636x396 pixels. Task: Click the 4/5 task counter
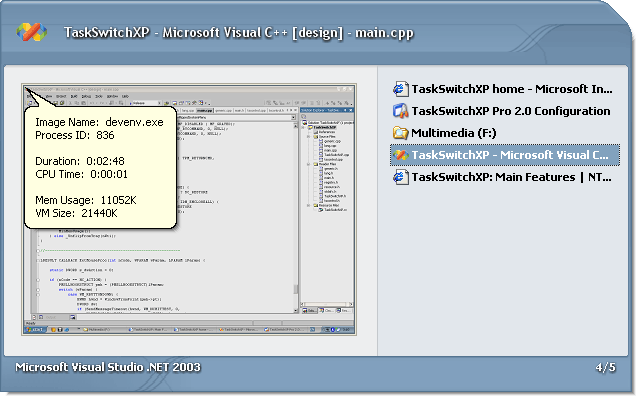[x=606, y=367]
